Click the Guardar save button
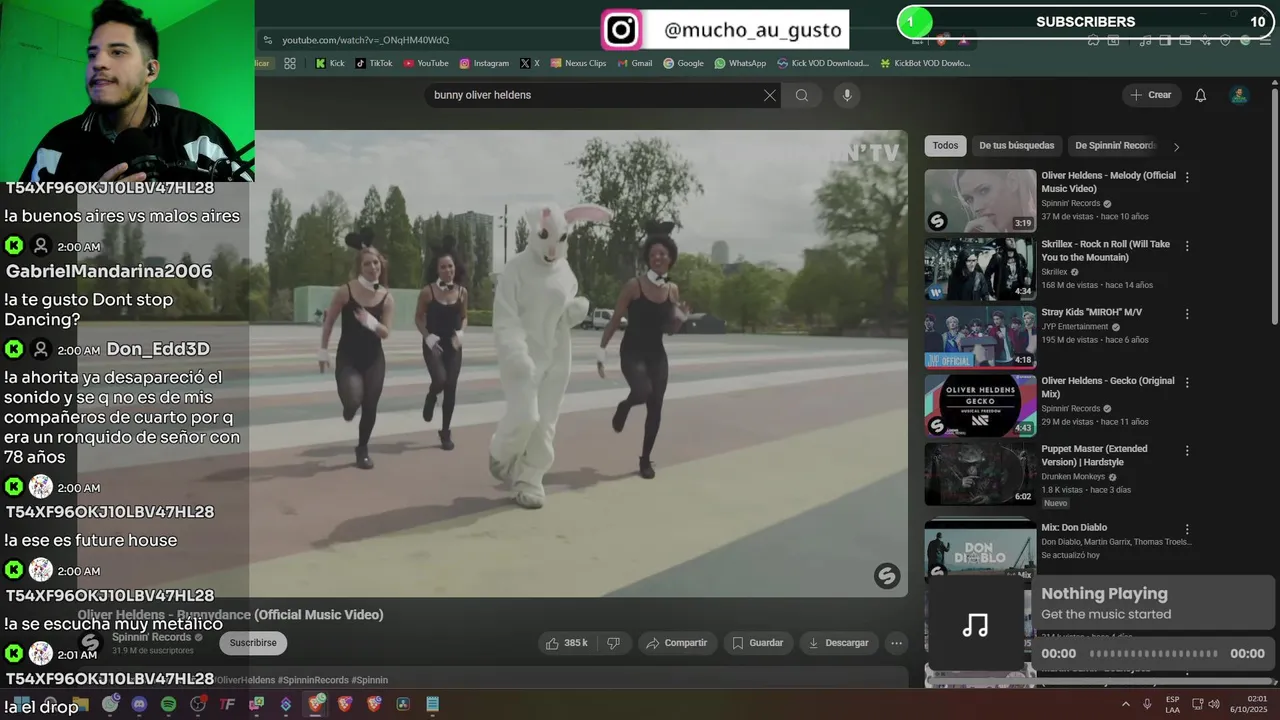 click(x=757, y=643)
